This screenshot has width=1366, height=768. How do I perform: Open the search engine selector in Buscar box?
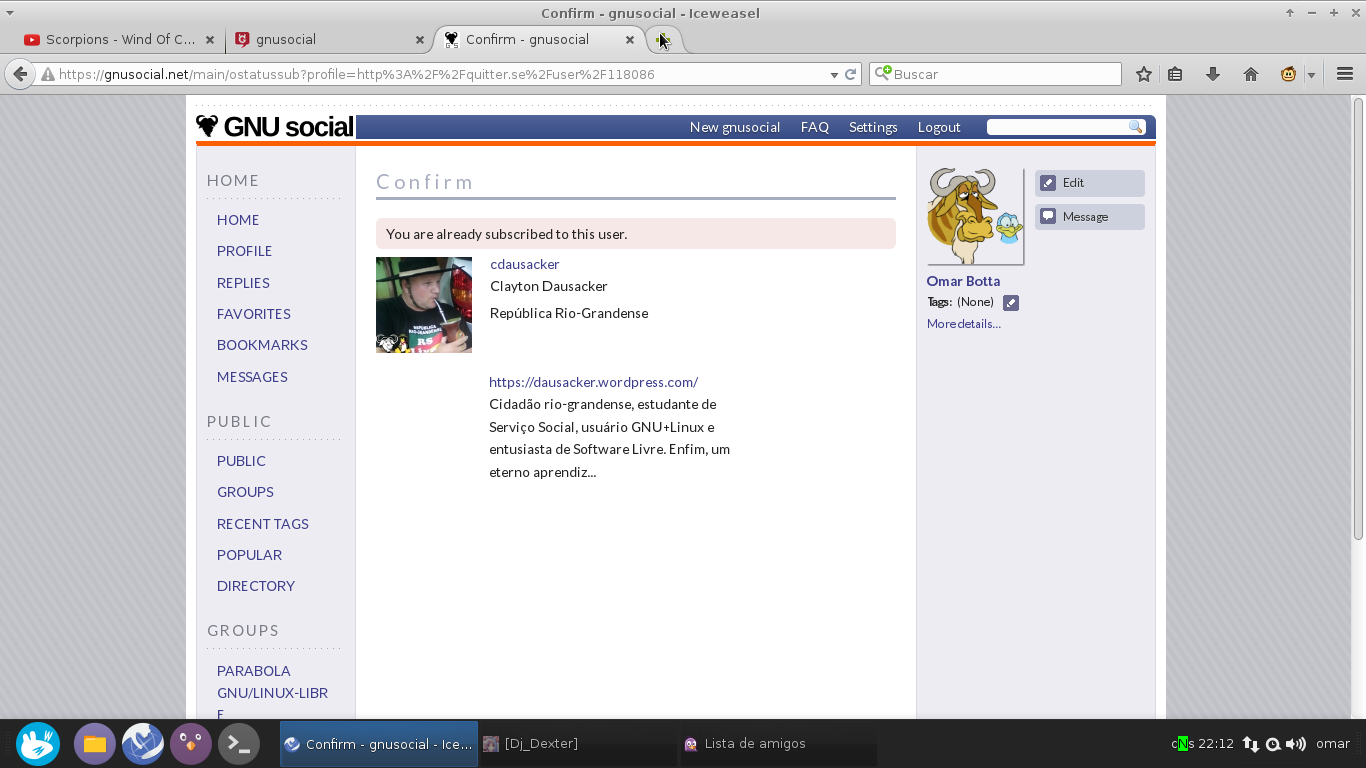point(882,73)
